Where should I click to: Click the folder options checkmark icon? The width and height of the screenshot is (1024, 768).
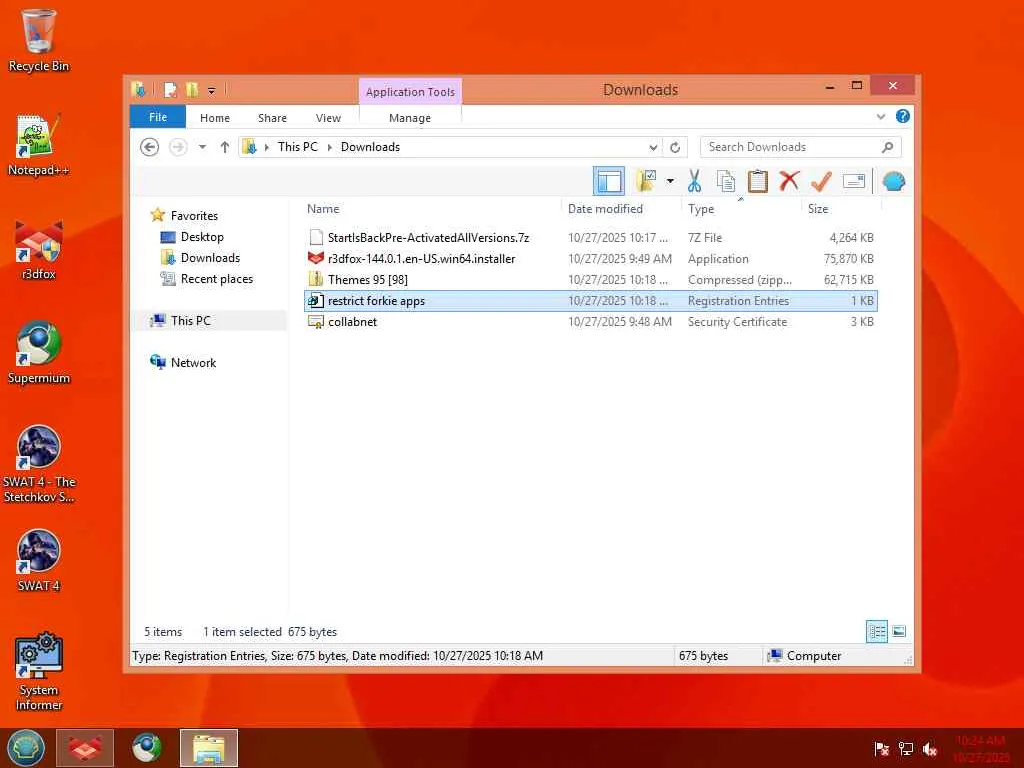647,181
